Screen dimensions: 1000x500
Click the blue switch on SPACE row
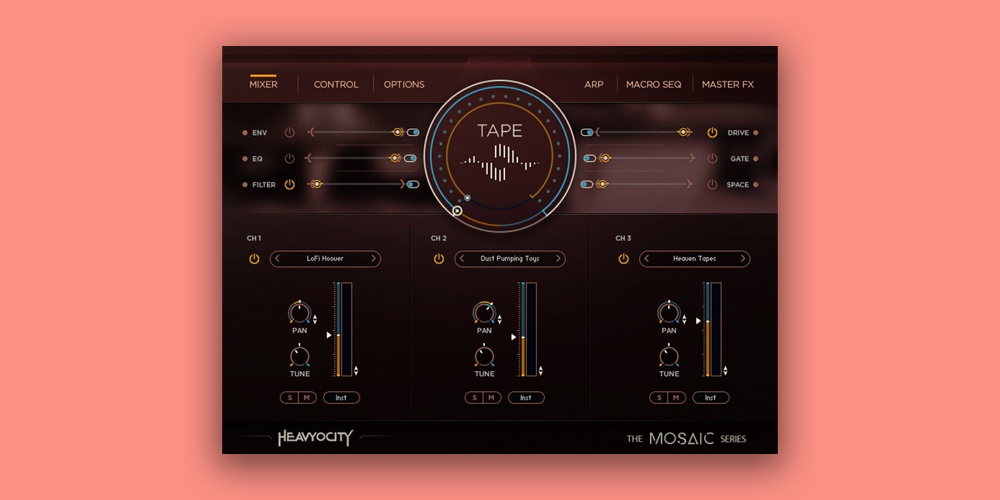point(587,184)
